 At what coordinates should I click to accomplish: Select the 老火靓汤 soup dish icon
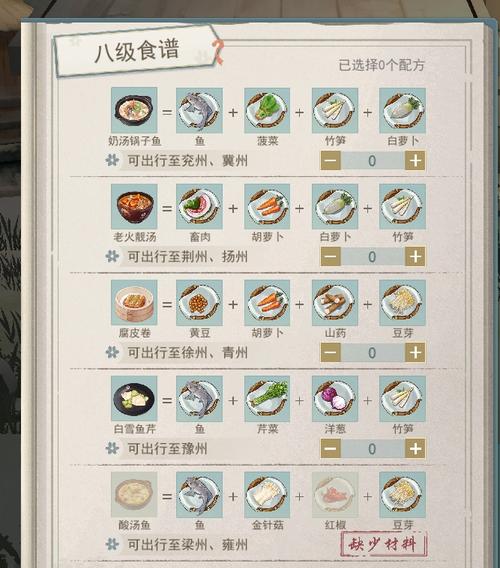point(134,206)
